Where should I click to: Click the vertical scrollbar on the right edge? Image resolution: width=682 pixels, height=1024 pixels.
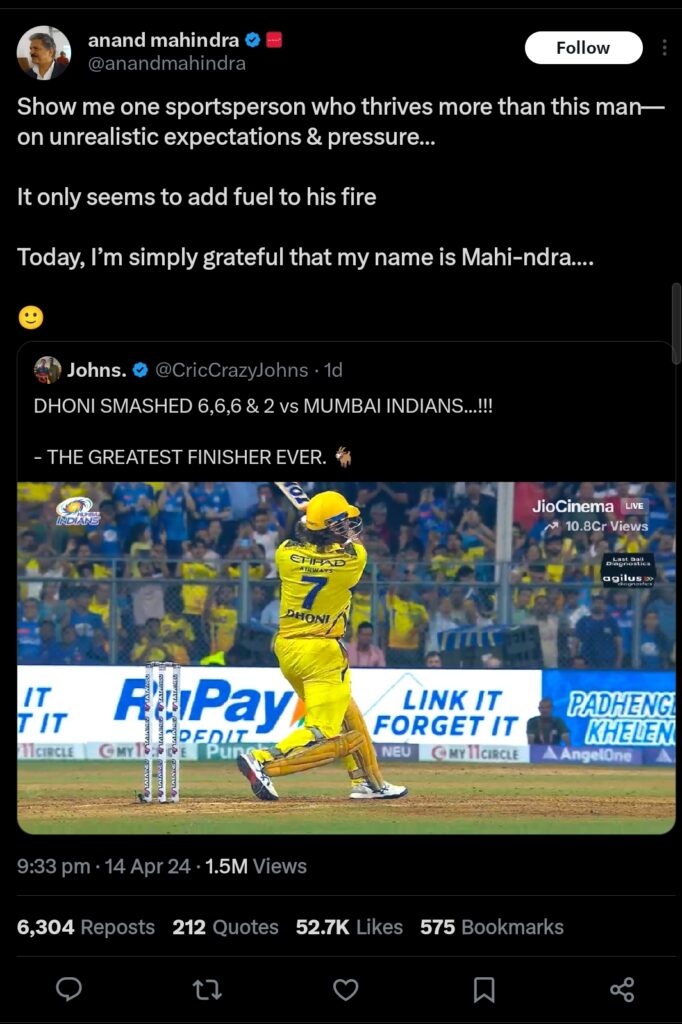click(676, 323)
